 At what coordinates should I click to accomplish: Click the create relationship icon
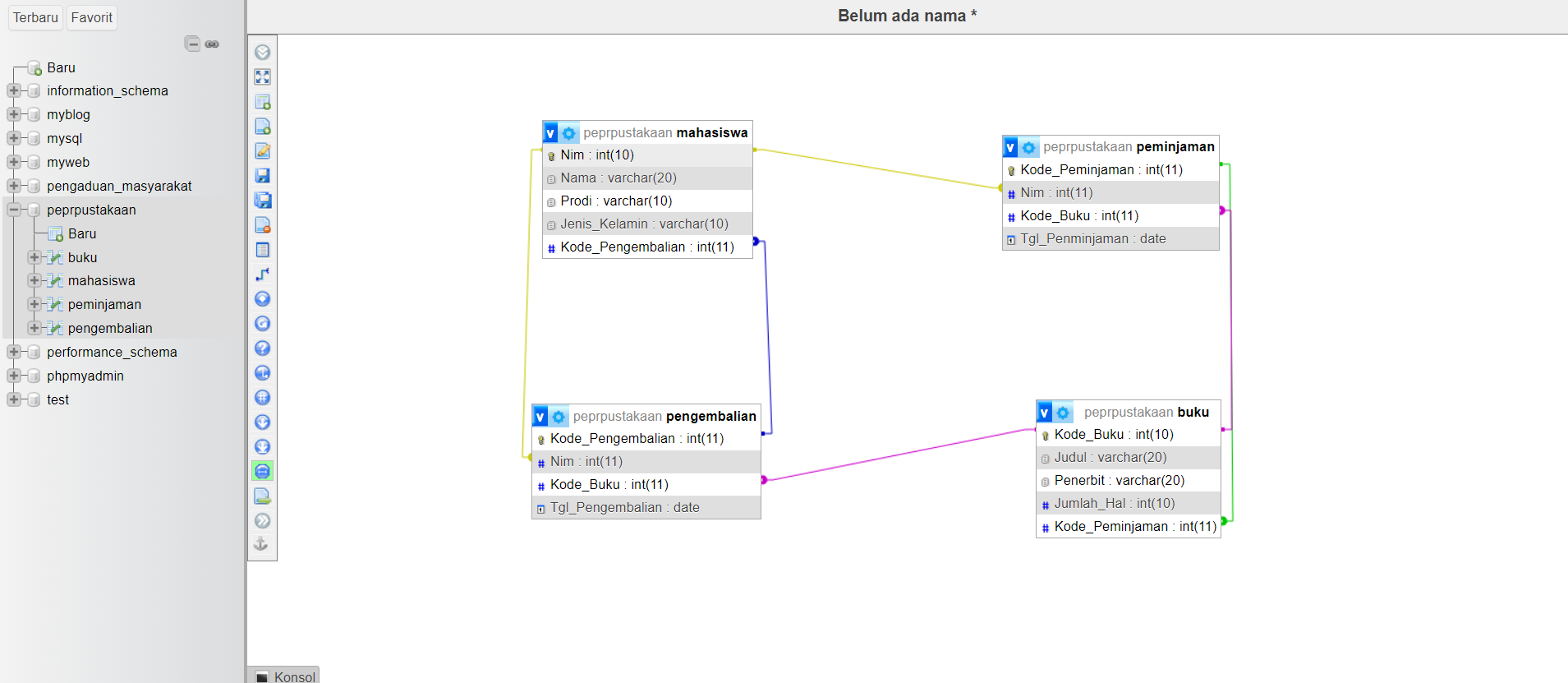(x=262, y=274)
